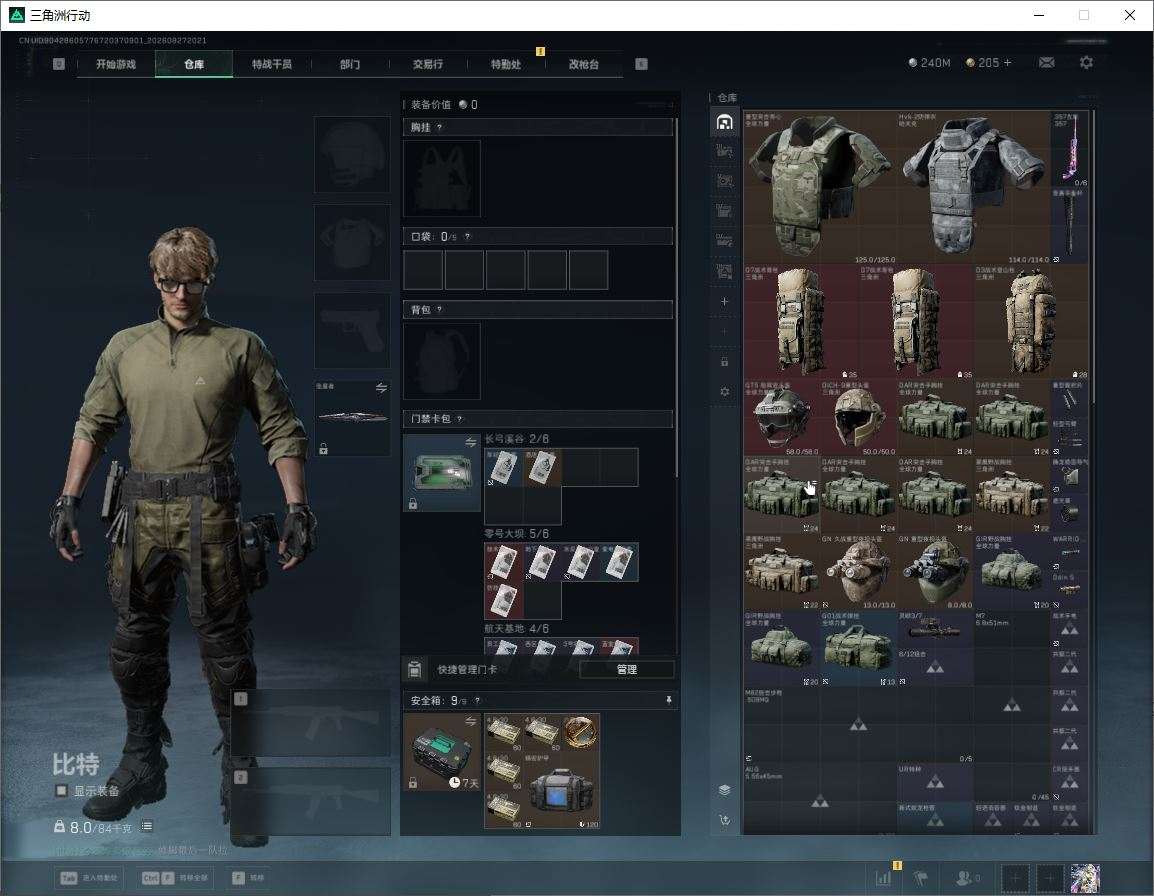1154x896 pixels.
Task: Click the stash scrollbar
Action: click(x=1094, y=255)
